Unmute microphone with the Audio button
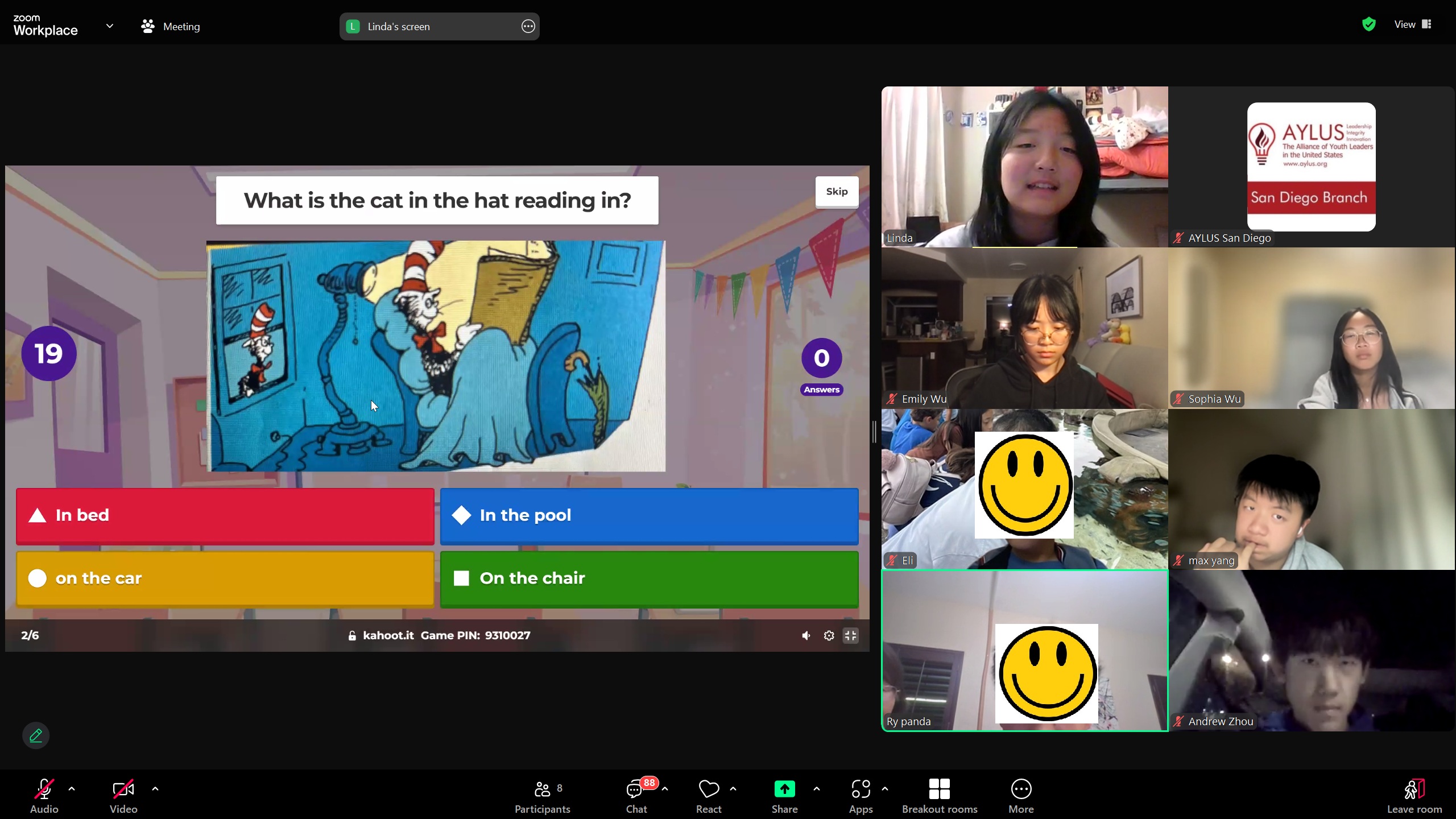Viewport: 1456px width, 819px height. pyautogui.click(x=44, y=795)
